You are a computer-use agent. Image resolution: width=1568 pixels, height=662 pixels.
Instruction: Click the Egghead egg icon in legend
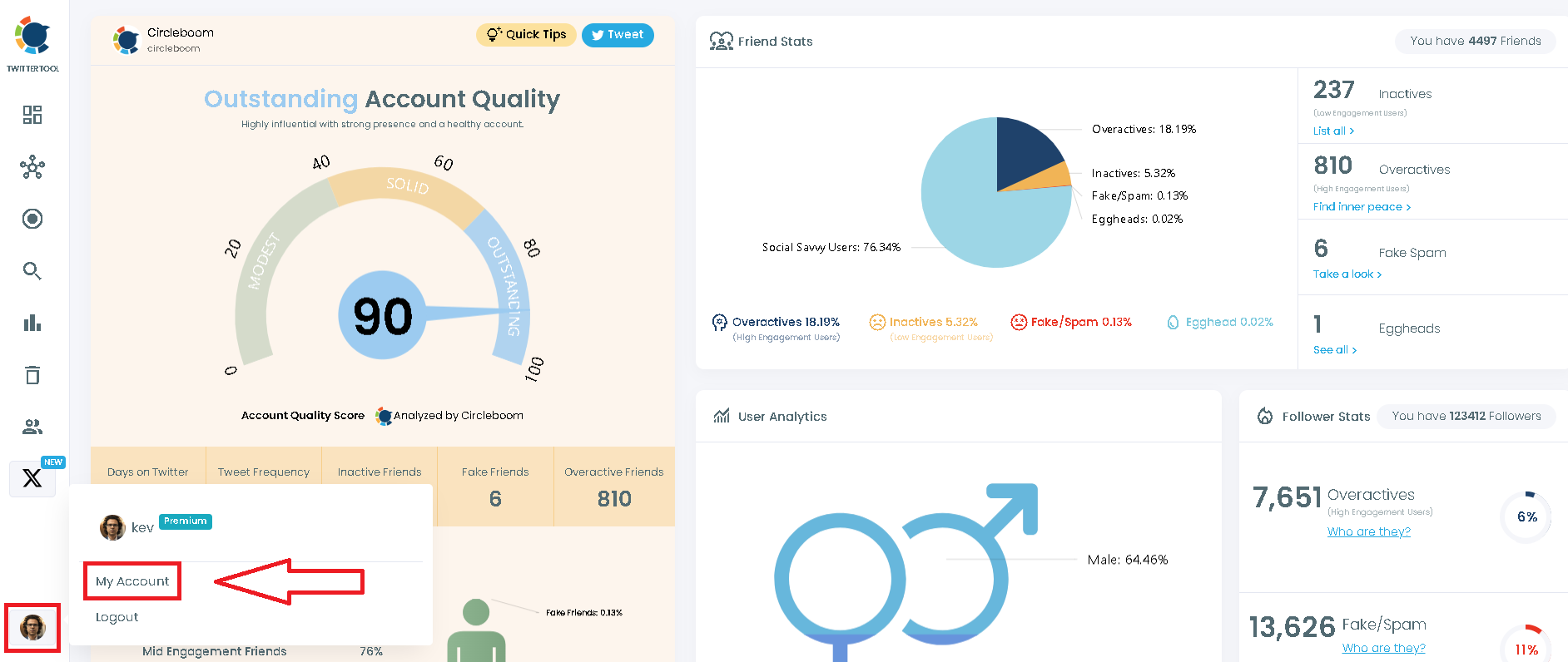pos(1173,322)
